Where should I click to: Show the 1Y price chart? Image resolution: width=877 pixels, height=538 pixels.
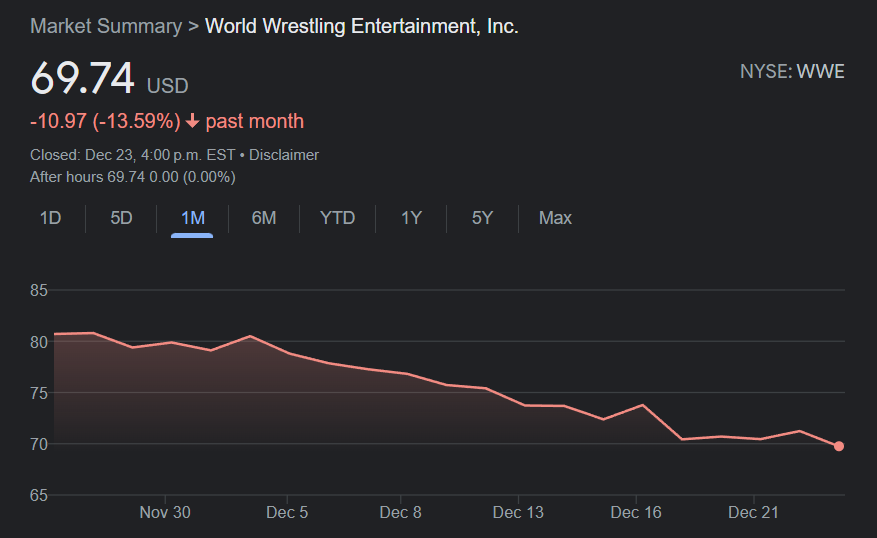click(x=411, y=218)
